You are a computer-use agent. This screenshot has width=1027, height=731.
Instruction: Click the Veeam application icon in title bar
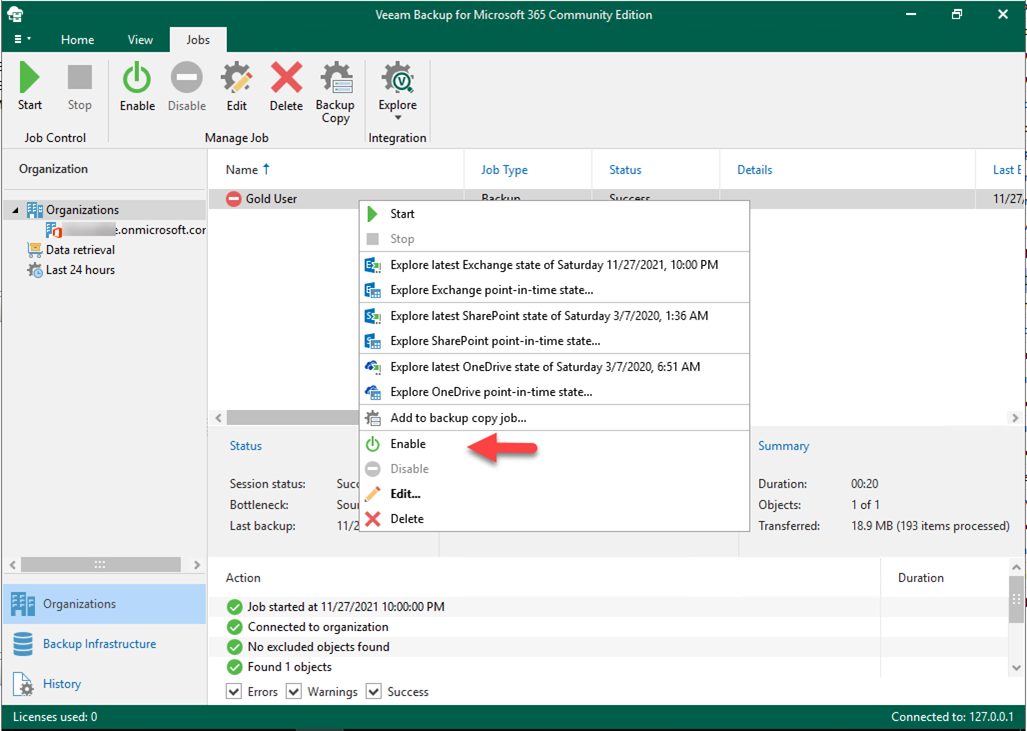click(x=15, y=14)
